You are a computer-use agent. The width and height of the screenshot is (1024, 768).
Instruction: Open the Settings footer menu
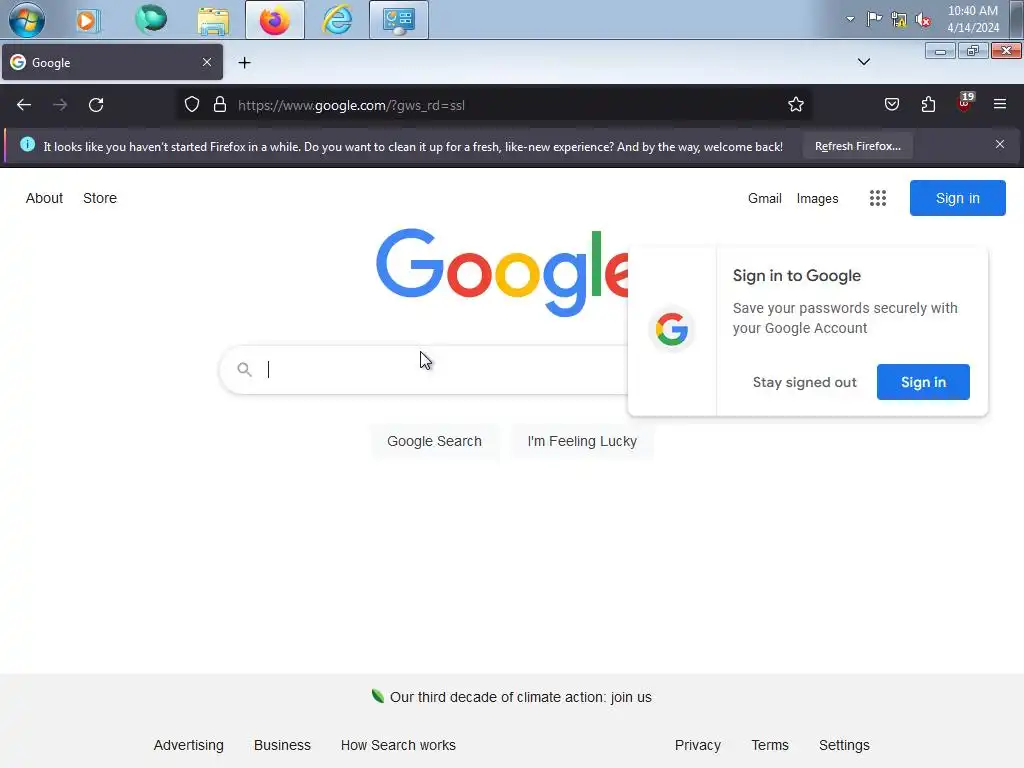click(844, 745)
